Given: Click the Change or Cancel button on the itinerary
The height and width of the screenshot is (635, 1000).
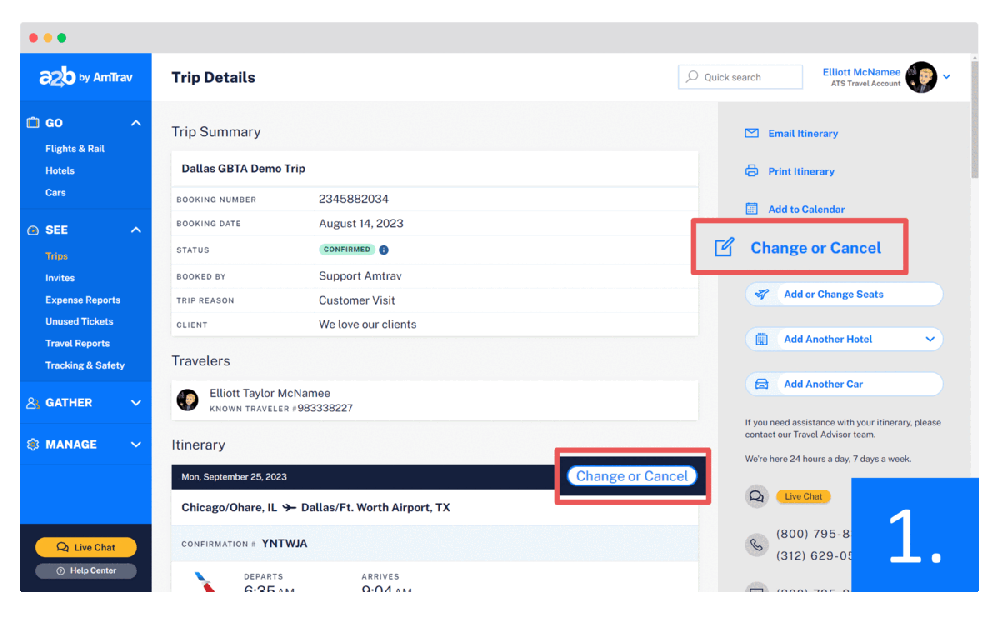Looking at the screenshot, I should click(632, 477).
